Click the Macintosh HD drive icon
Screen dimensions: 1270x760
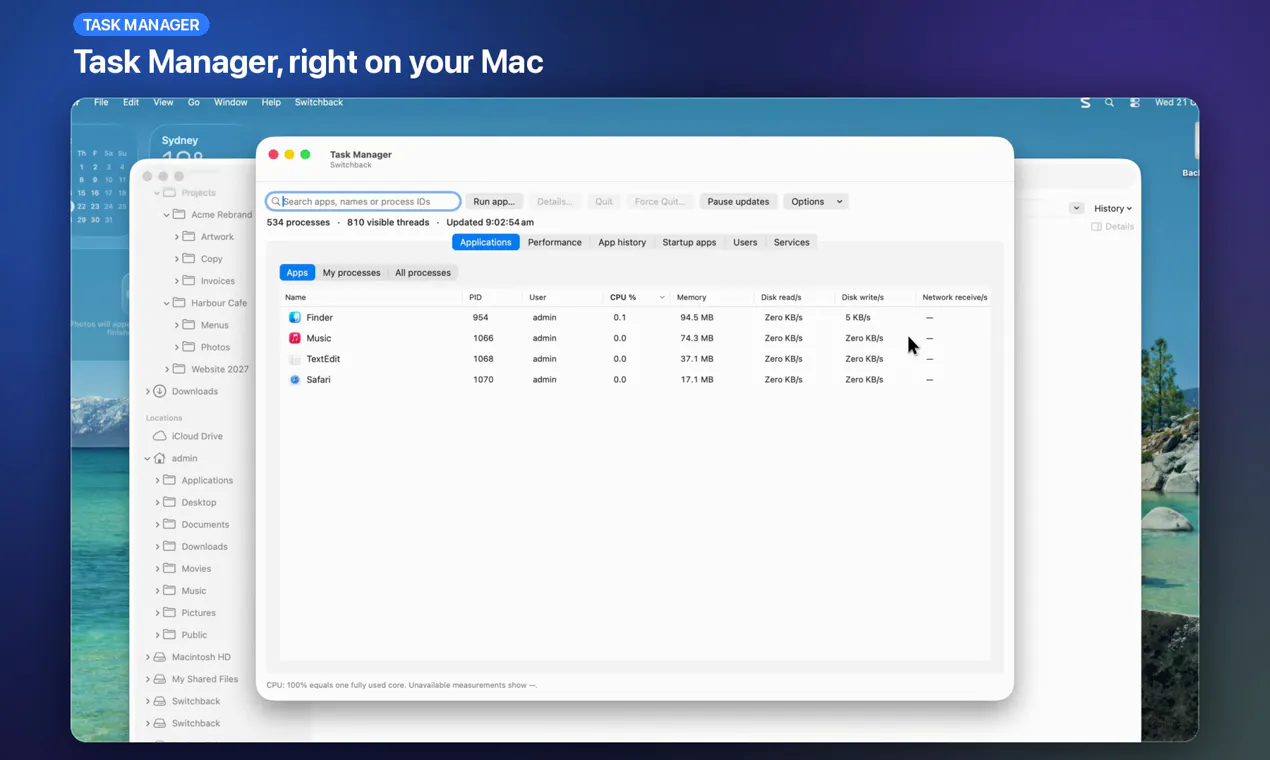pos(159,657)
